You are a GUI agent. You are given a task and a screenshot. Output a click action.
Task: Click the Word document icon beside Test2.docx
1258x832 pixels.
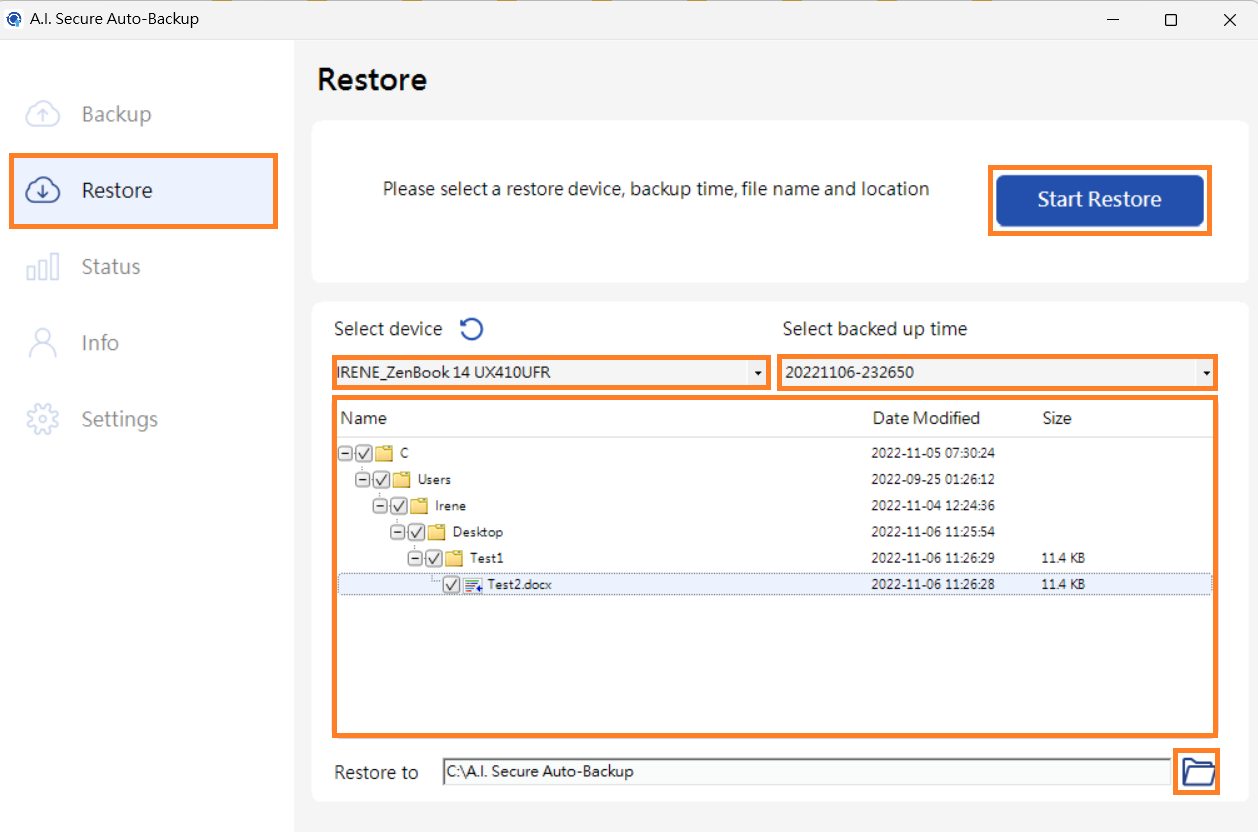point(474,584)
